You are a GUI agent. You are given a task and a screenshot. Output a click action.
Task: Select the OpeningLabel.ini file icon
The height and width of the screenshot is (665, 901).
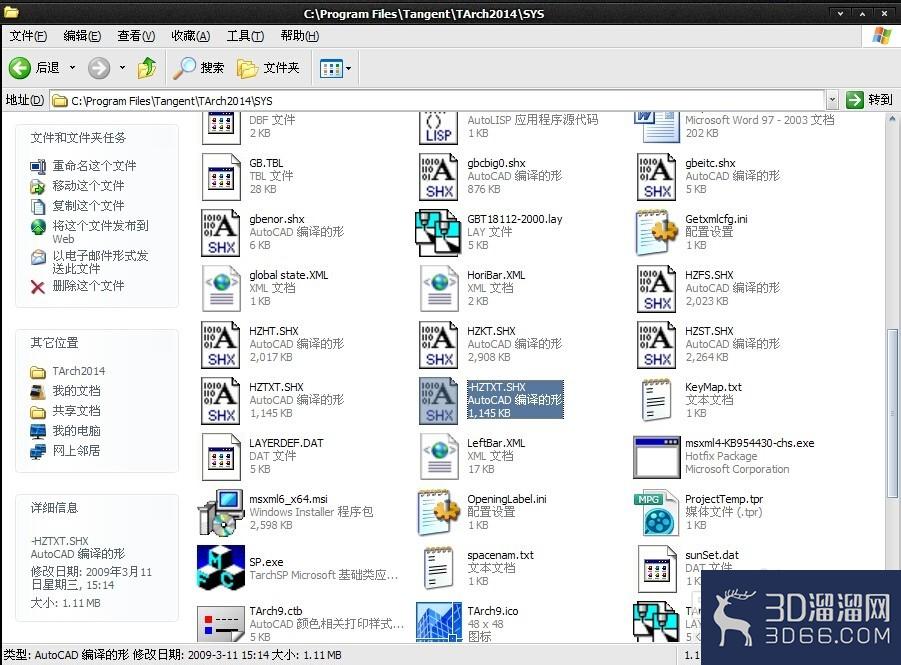(x=439, y=512)
